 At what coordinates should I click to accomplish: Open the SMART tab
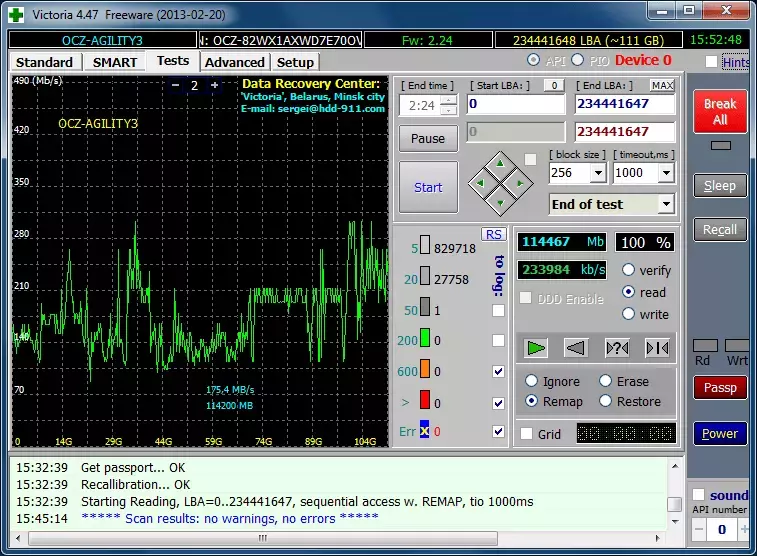[x=115, y=62]
